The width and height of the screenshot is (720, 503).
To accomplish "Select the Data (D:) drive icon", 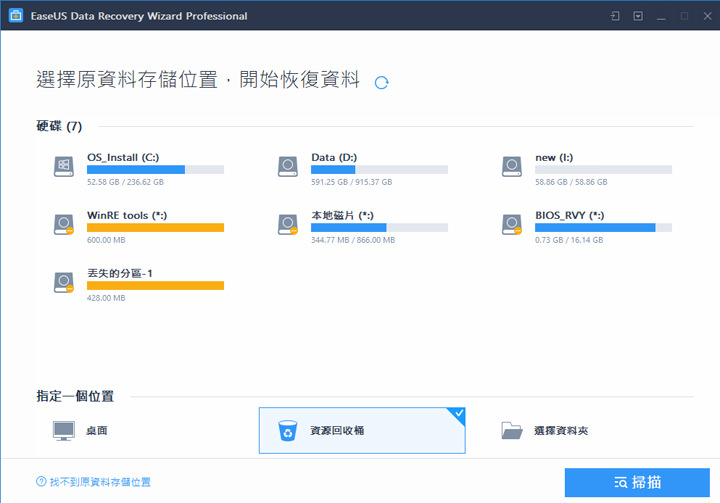I will pyautogui.click(x=288, y=165).
